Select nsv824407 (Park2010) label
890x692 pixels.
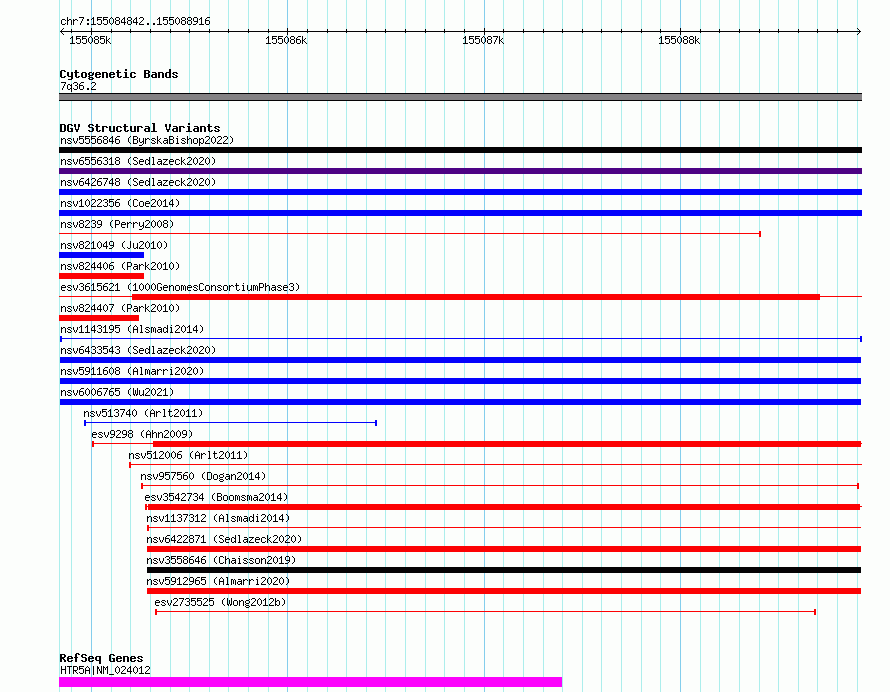click(x=120, y=308)
